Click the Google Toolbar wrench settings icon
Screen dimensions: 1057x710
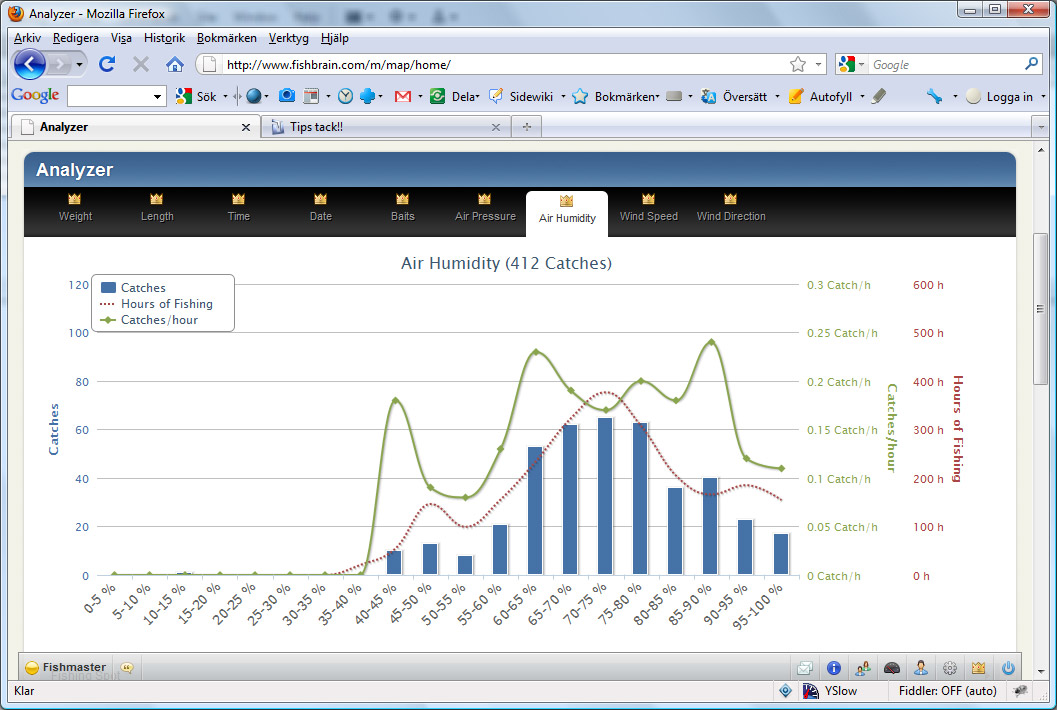pos(934,96)
